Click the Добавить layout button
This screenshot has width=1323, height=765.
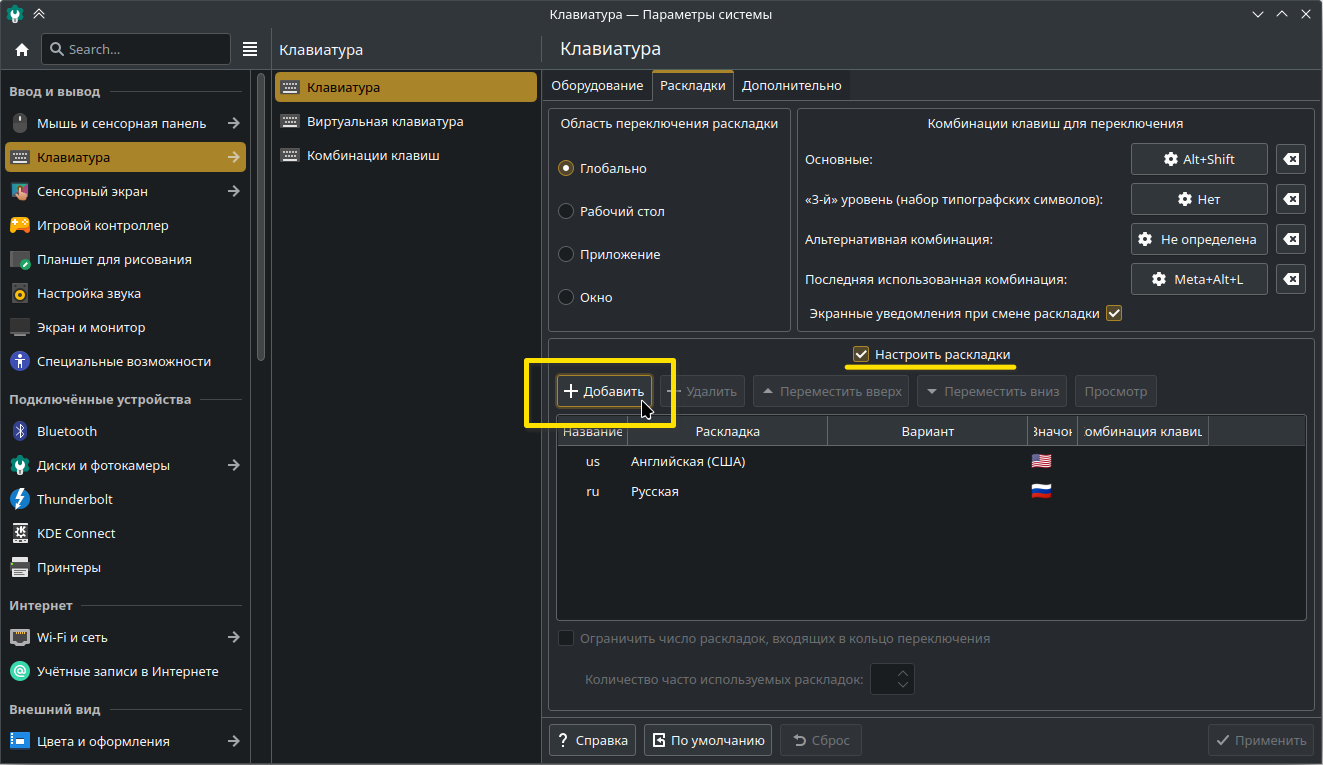click(x=604, y=391)
